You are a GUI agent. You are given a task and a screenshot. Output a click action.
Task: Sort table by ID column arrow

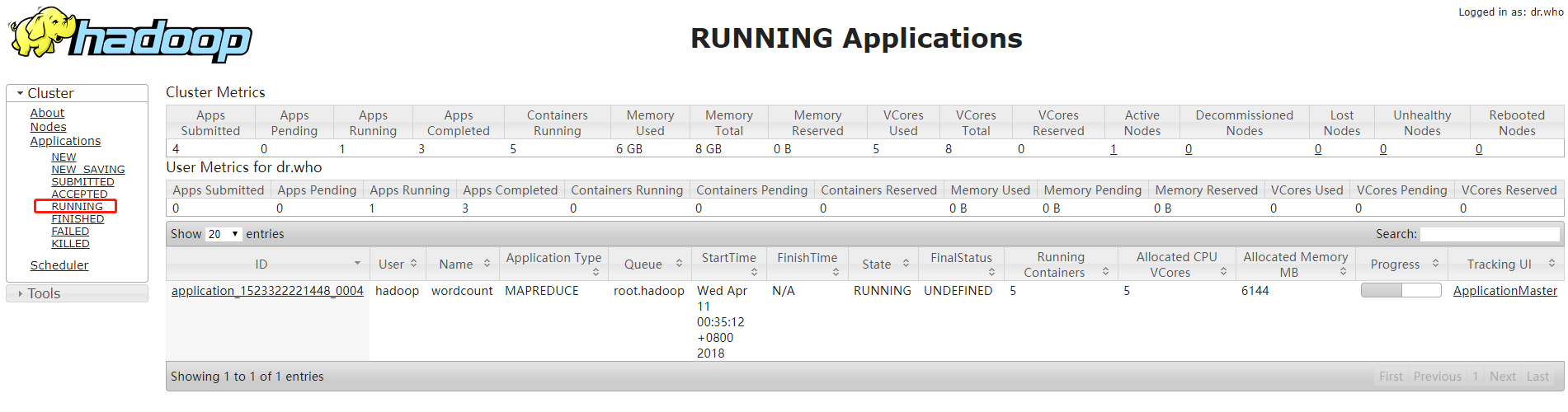click(x=357, y=264)
